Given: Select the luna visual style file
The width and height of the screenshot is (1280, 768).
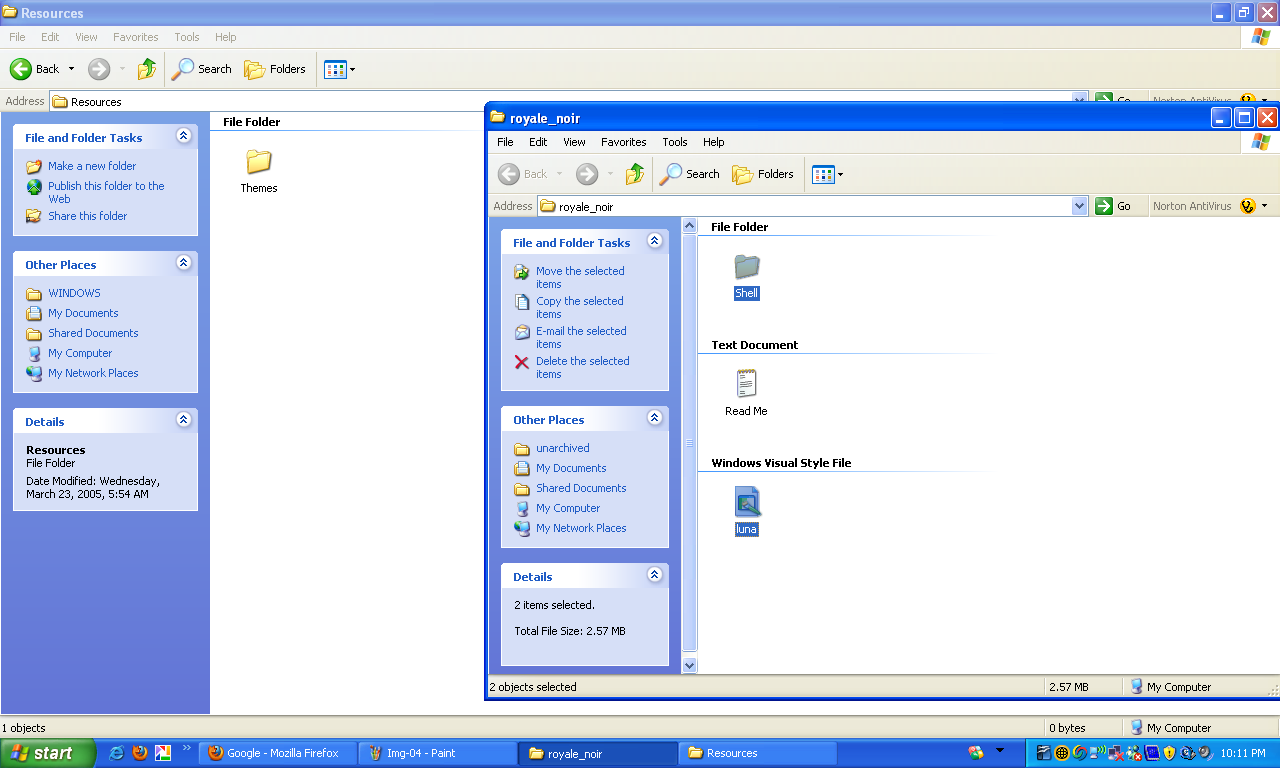Looking at the screenshot, I should point(747,502).
